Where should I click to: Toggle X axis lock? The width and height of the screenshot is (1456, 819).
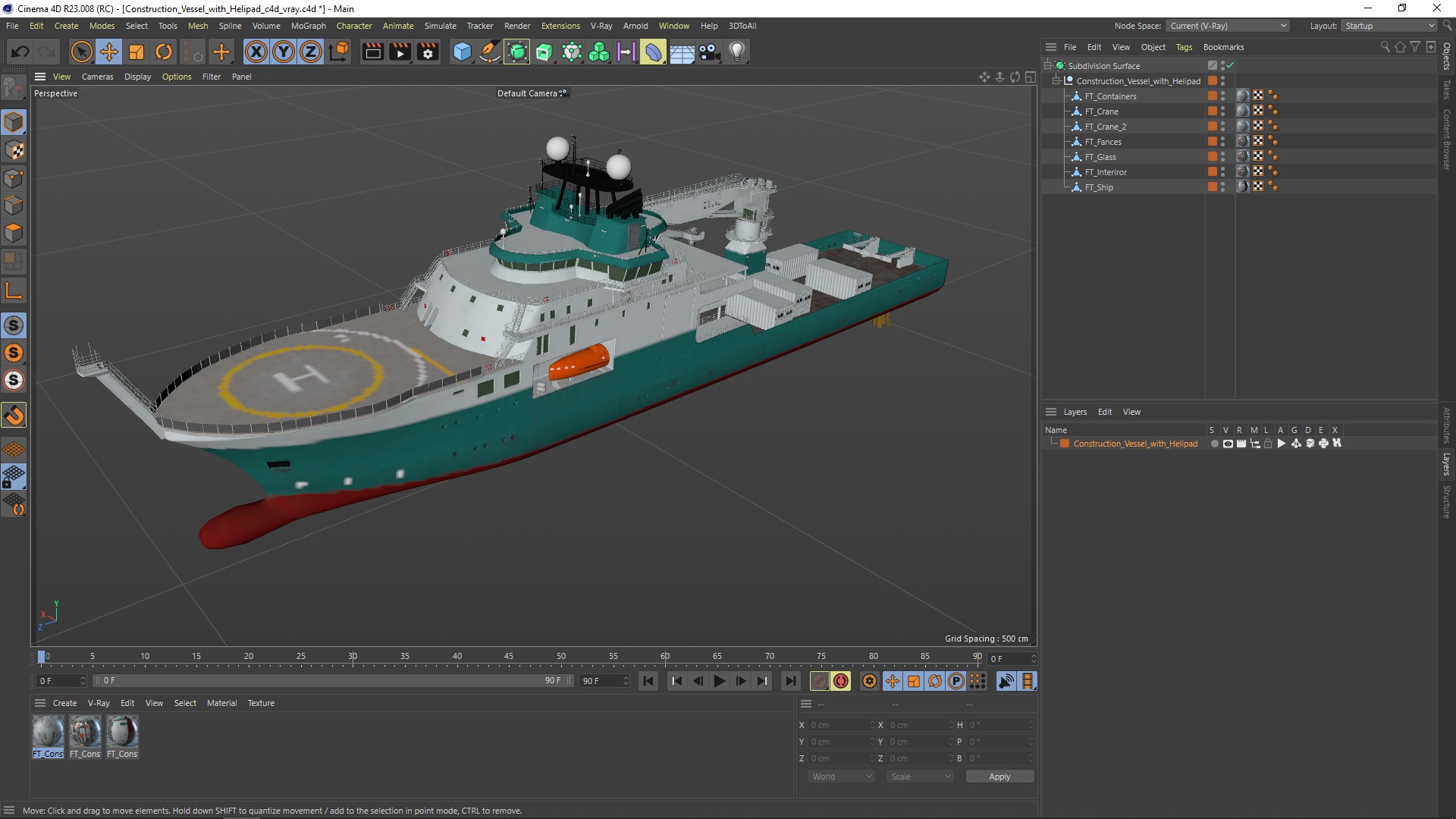(256, 52)
